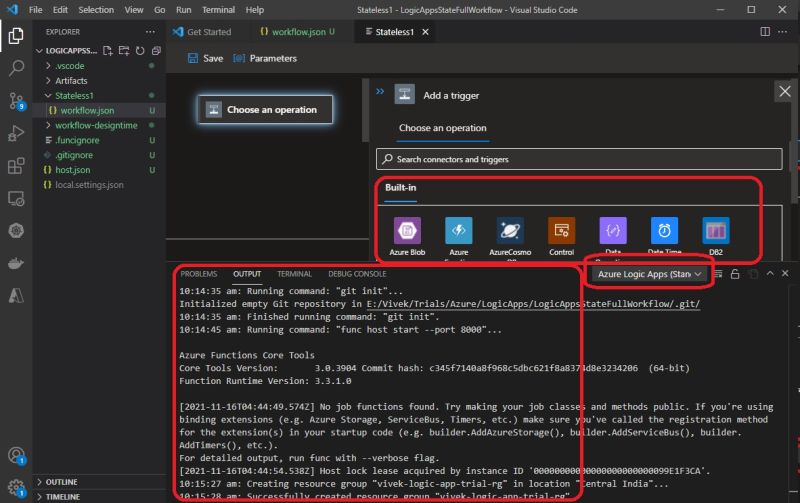This screenshot has height=503, width=800.
Task: Open the Accounts menu icon
Action: [x=16, y=456]
